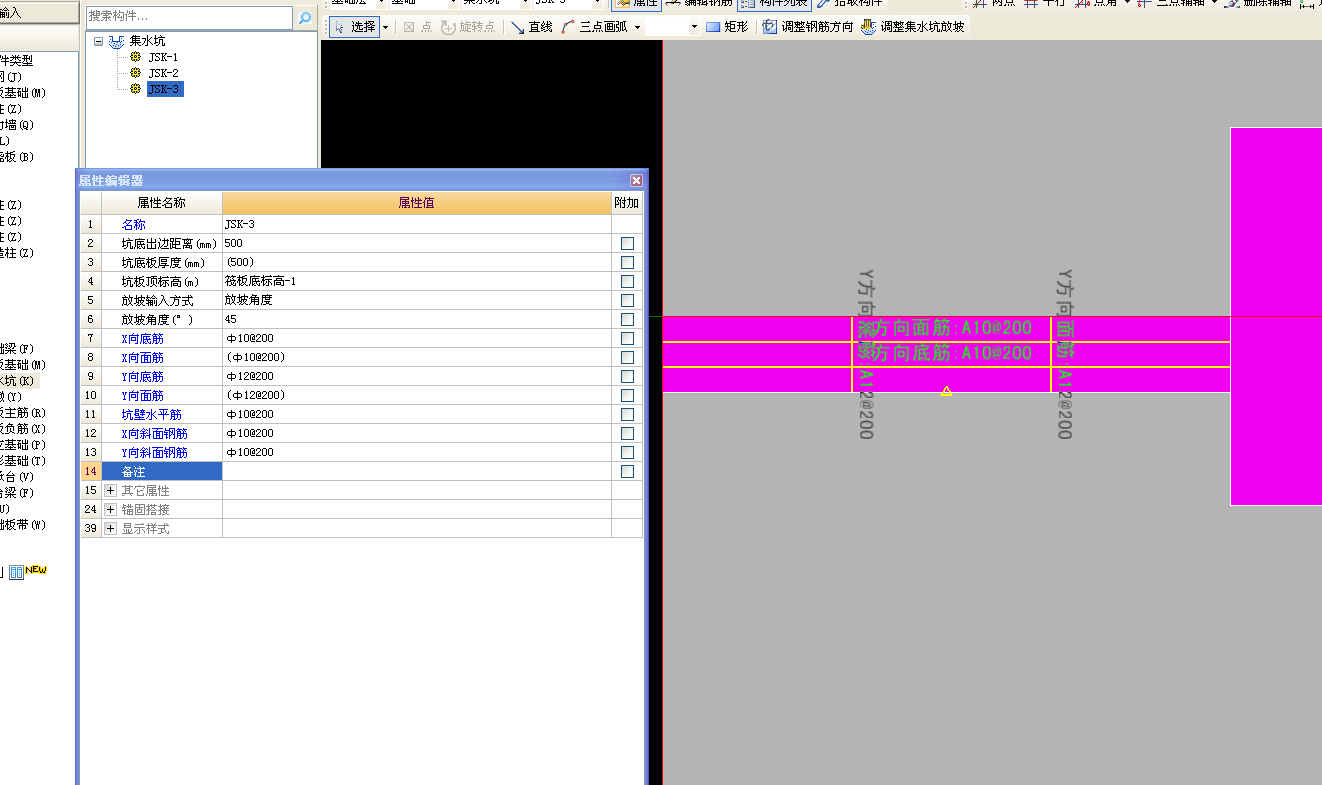Click the 独立基础 (P) item in left list
Screen dimensions: 1322x785
coord(23,445)
